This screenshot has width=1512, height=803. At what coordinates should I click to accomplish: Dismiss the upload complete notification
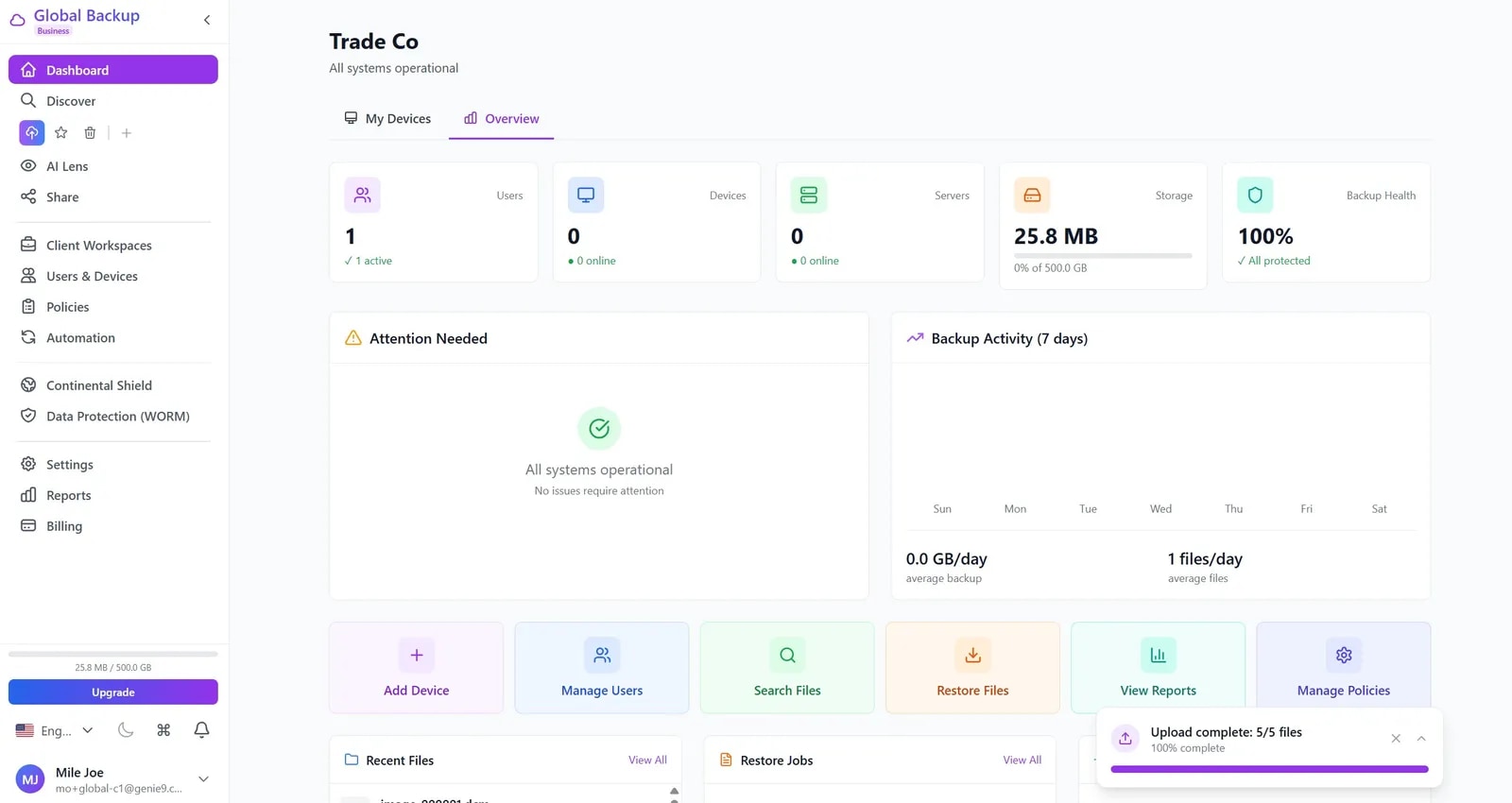[x=1396, y=739]
